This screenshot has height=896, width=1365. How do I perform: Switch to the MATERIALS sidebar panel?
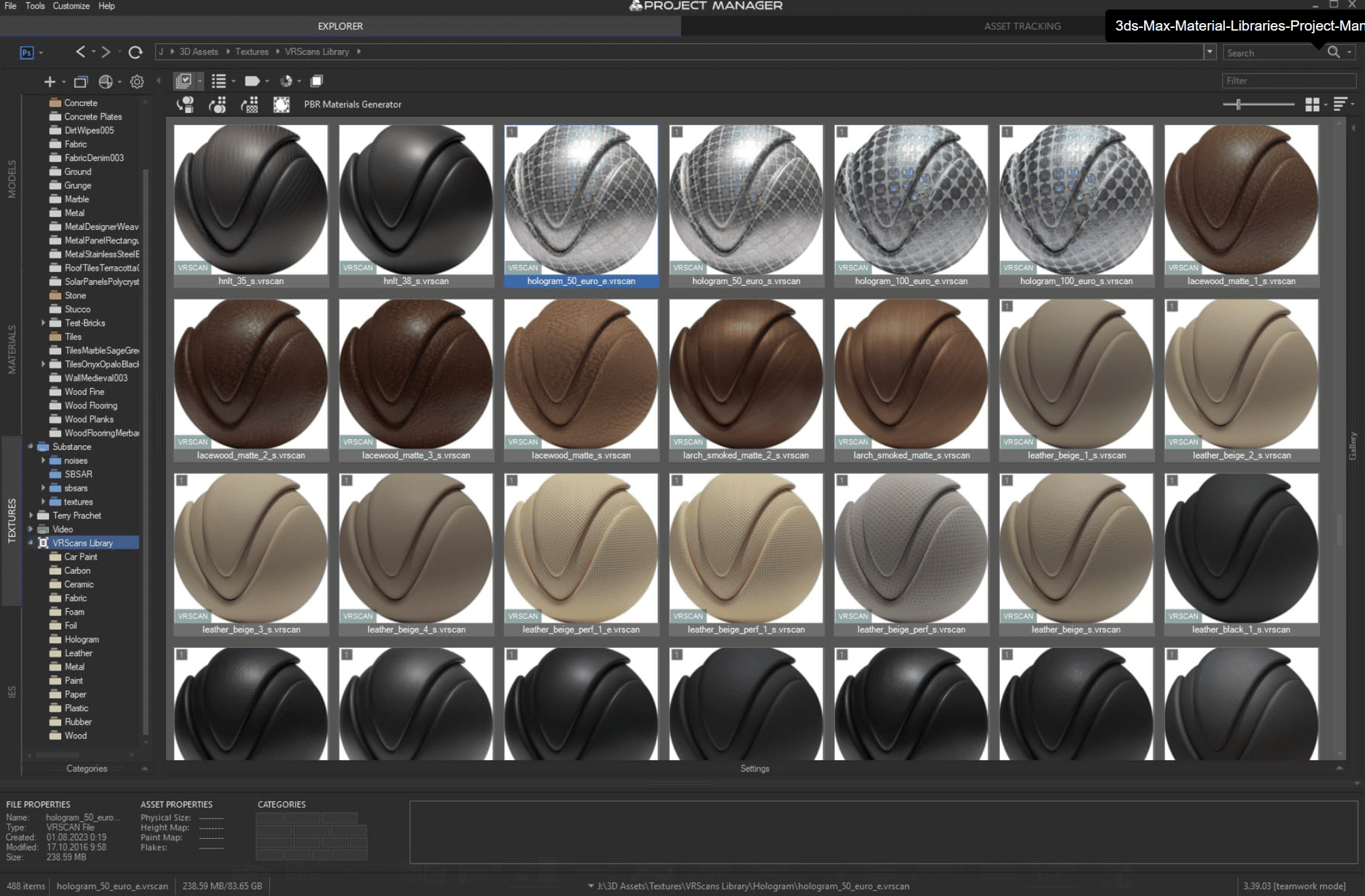click(11, 347)
